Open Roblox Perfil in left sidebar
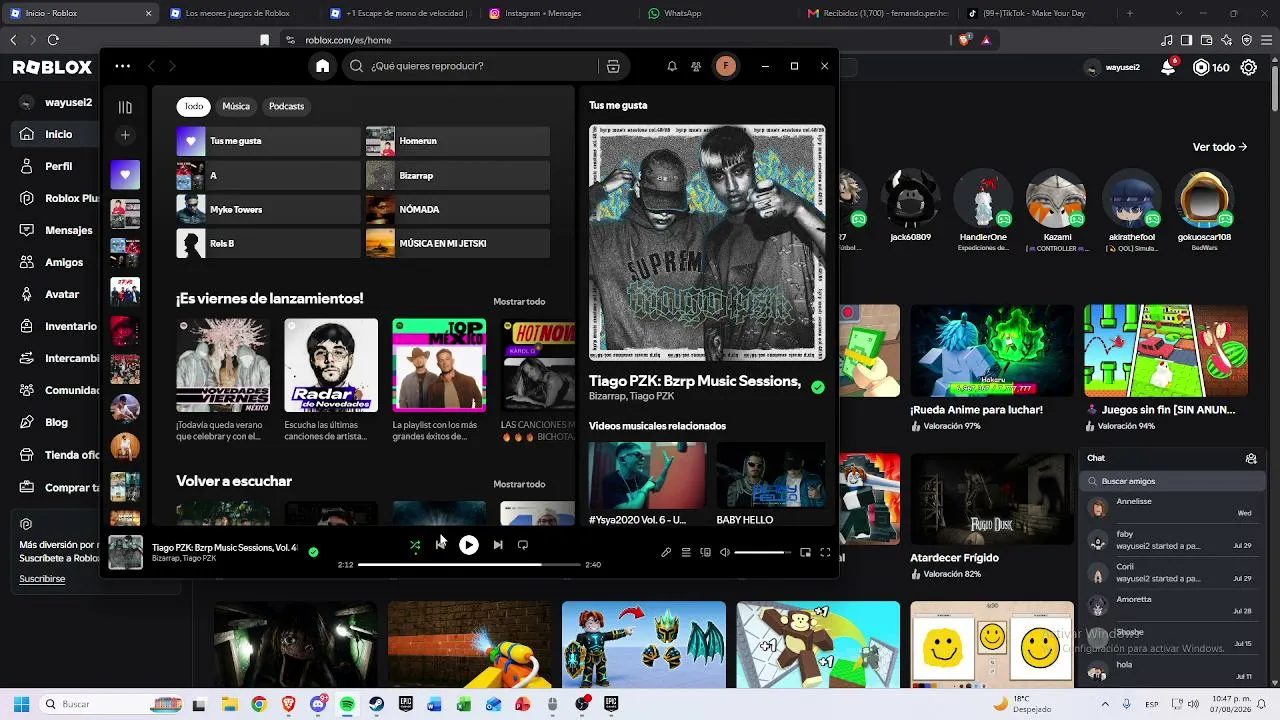This screenshot has height=720, width=1280. 58,166
